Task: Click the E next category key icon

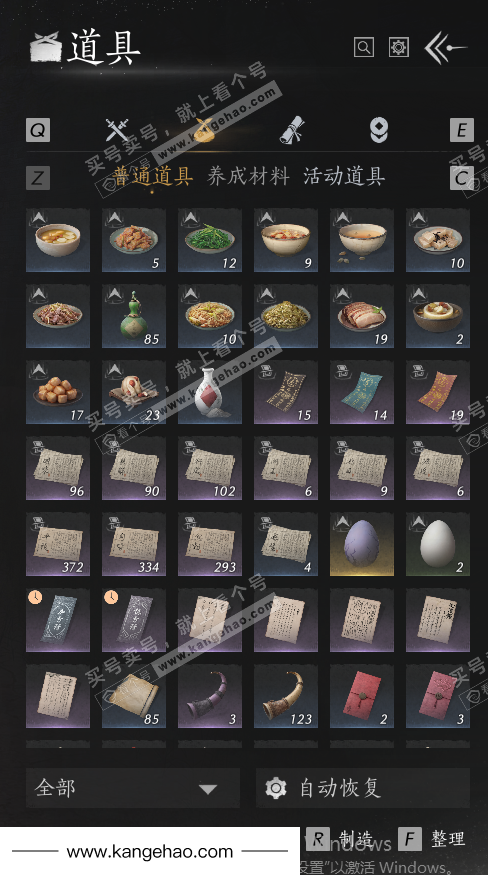Action: pyautogui.click(x=462, y=131)
